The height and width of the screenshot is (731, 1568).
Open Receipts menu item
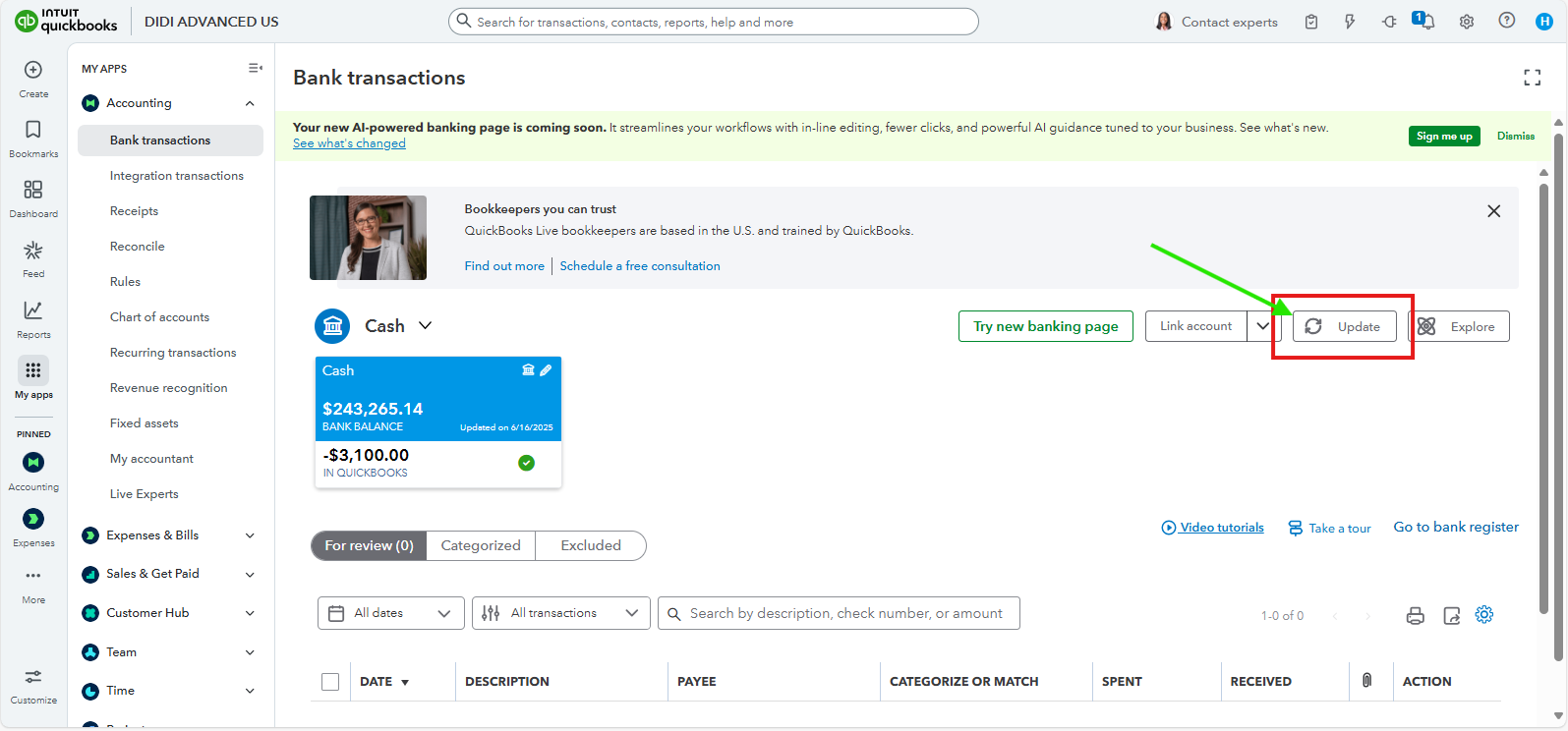tap(134, 211)
